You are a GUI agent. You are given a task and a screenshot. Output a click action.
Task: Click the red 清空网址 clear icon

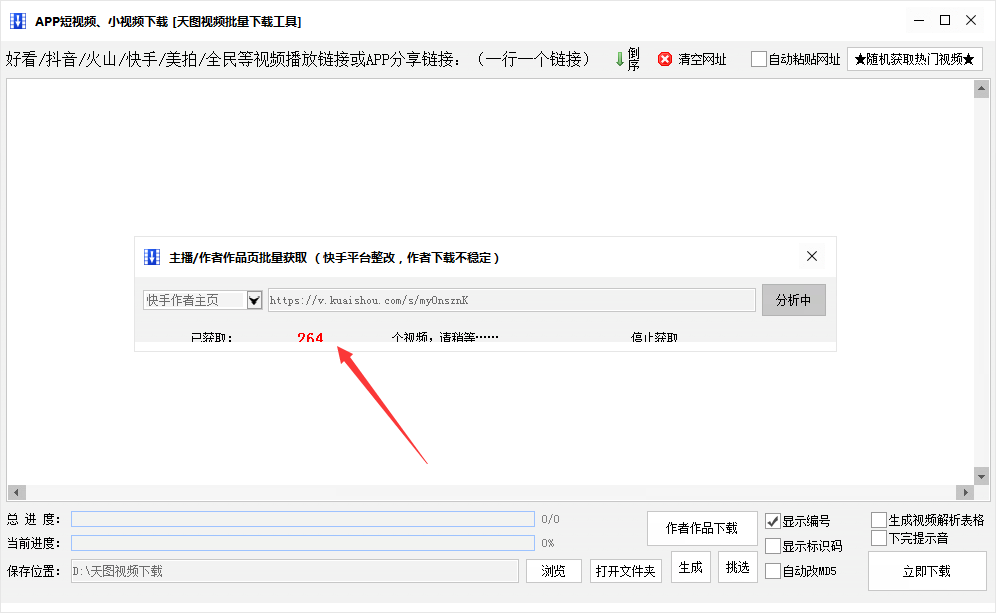pyautogui.click(x=664, y=59)
